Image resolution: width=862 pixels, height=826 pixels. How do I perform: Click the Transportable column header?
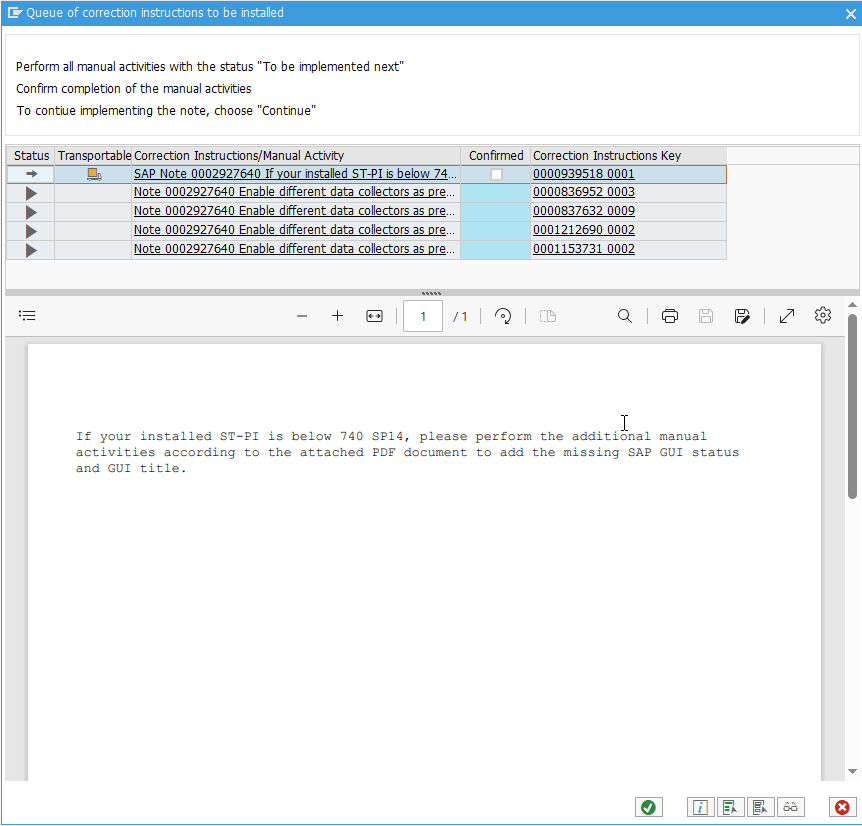pos(94,156)
